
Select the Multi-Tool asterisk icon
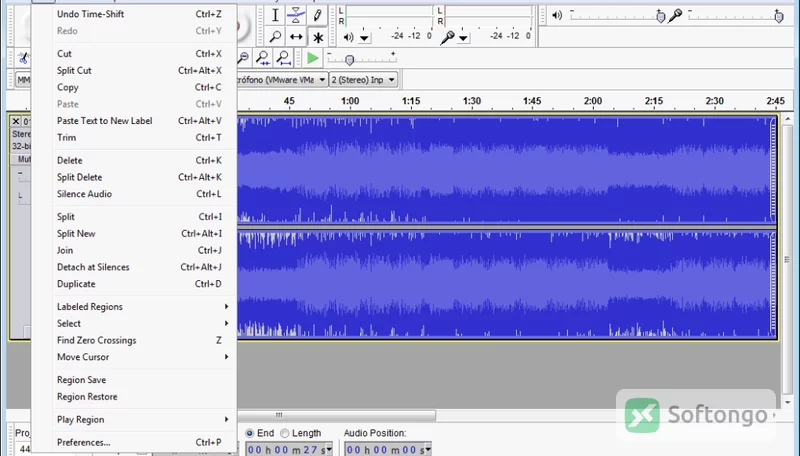coord(318,37)
